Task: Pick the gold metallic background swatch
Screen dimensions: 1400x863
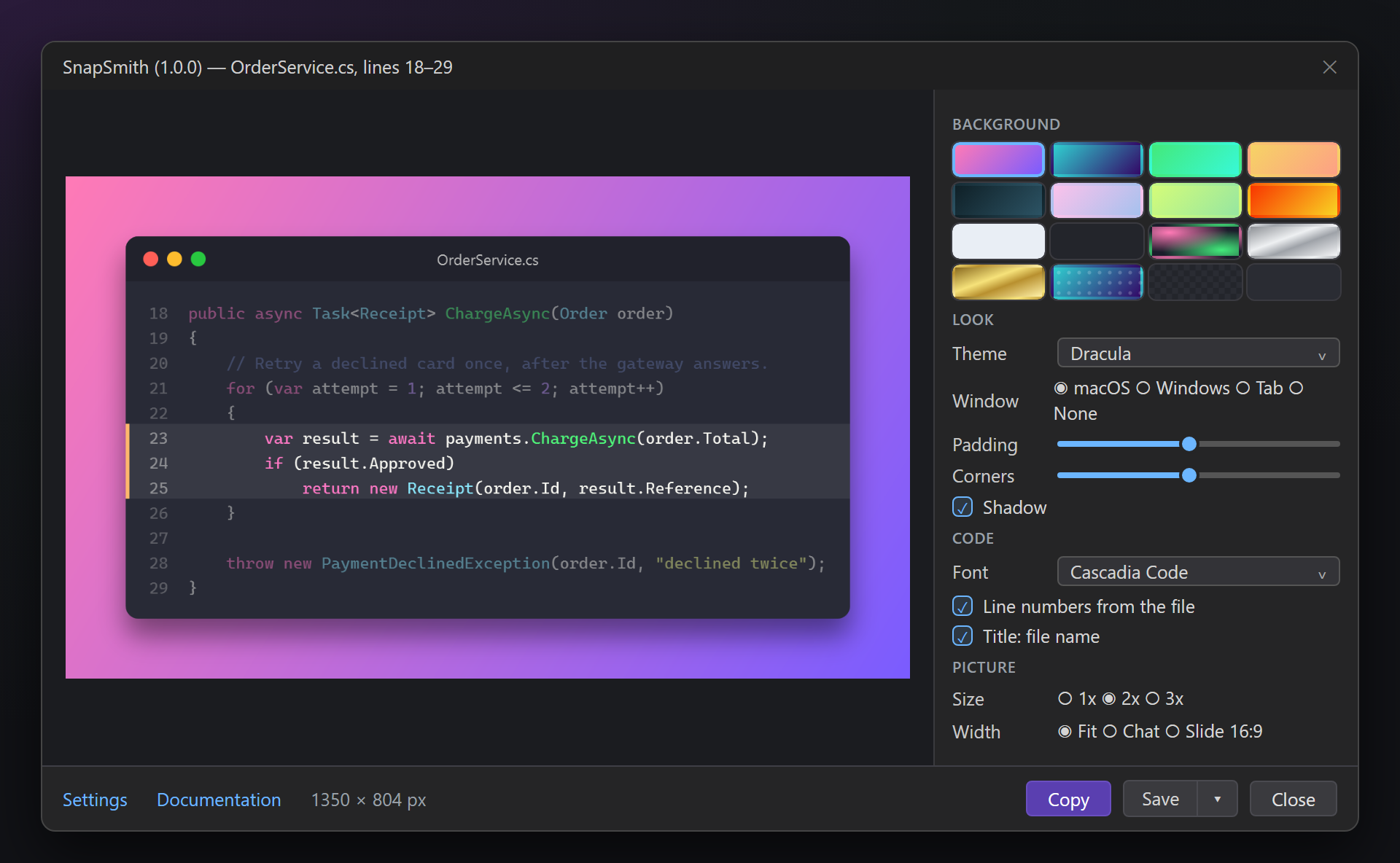Action: [x=998, y=282]
